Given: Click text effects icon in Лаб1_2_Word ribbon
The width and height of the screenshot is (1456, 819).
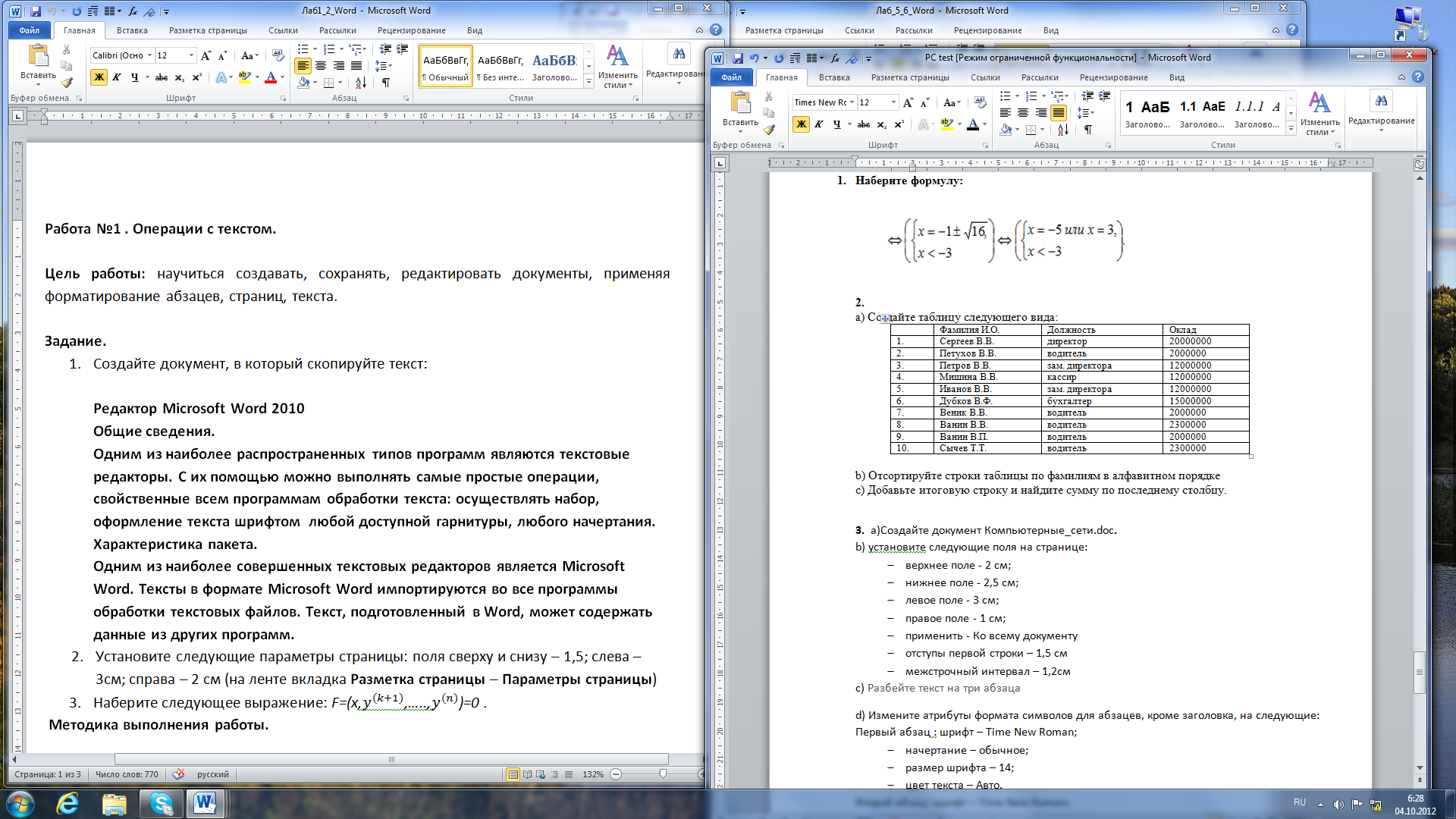Looking at the screenshot, I should 221,77.
